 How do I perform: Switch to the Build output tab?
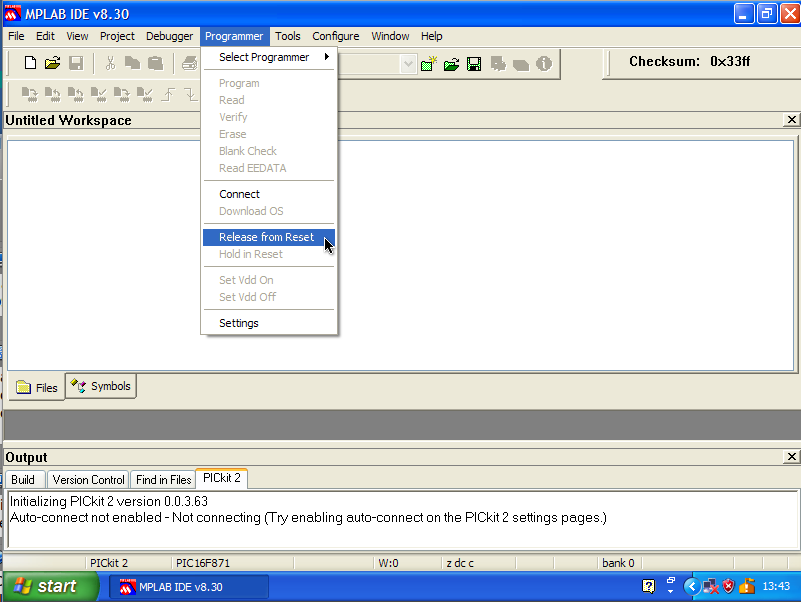click(x=23, y=480)
